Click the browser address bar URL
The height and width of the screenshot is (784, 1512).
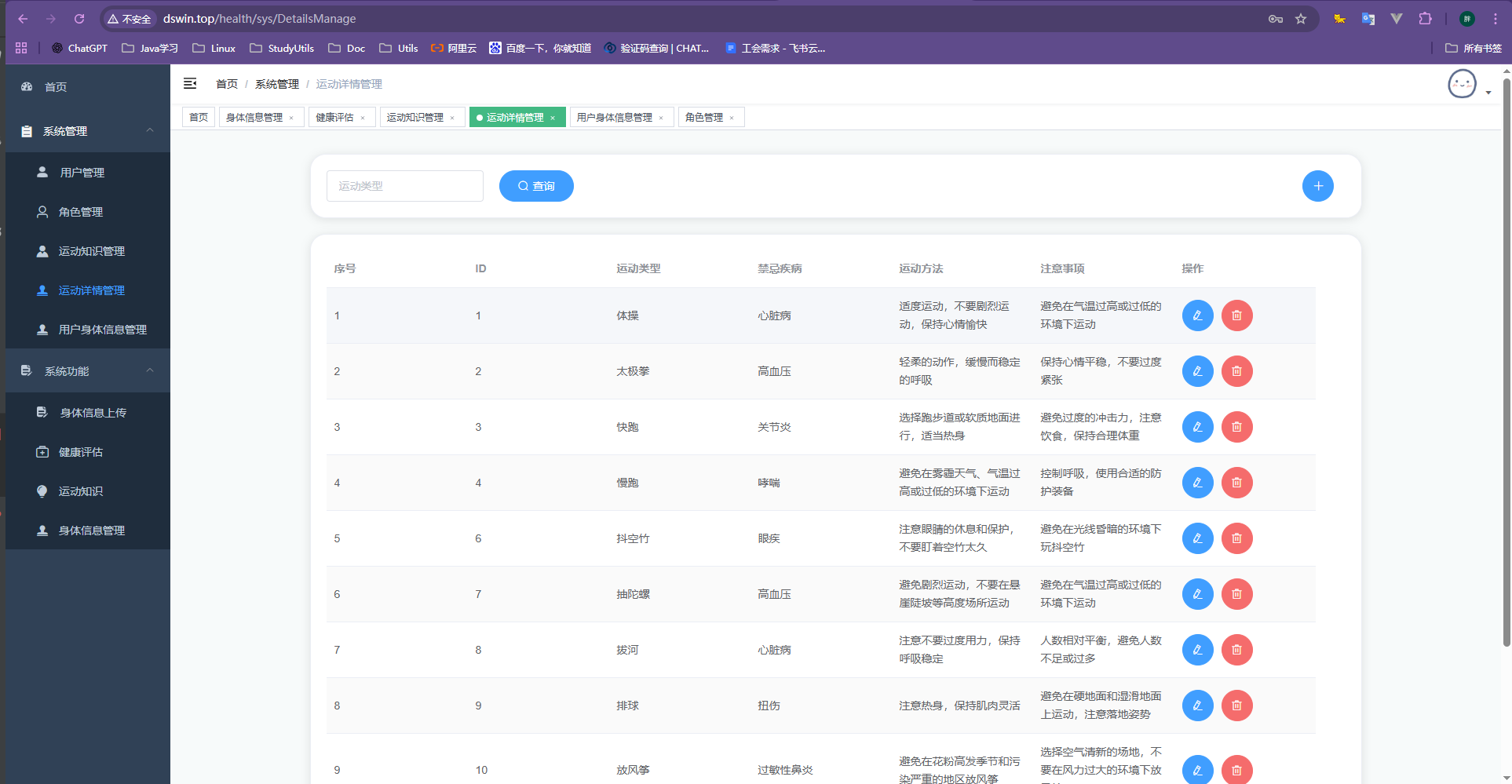pos(260,19)
